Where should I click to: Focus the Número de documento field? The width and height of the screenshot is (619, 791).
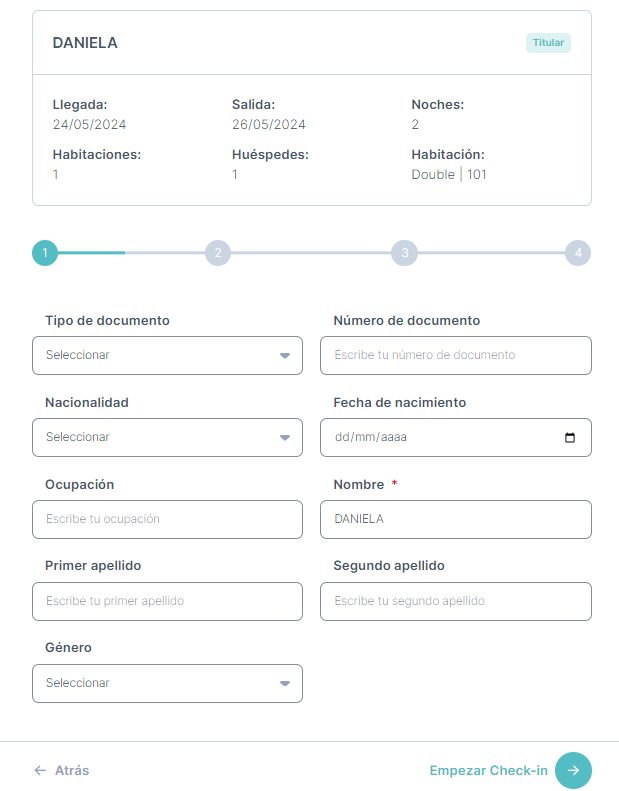[x=456, y=356]
